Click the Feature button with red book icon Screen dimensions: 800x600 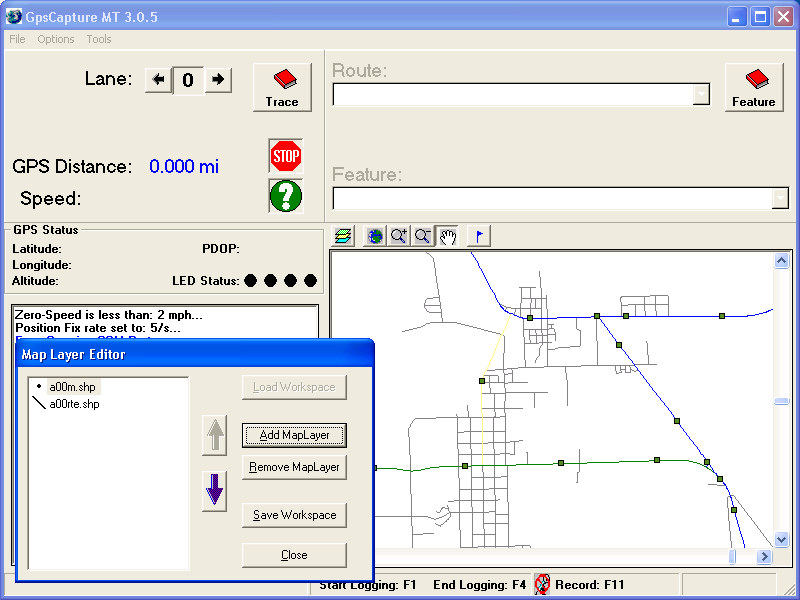(754, 87)
